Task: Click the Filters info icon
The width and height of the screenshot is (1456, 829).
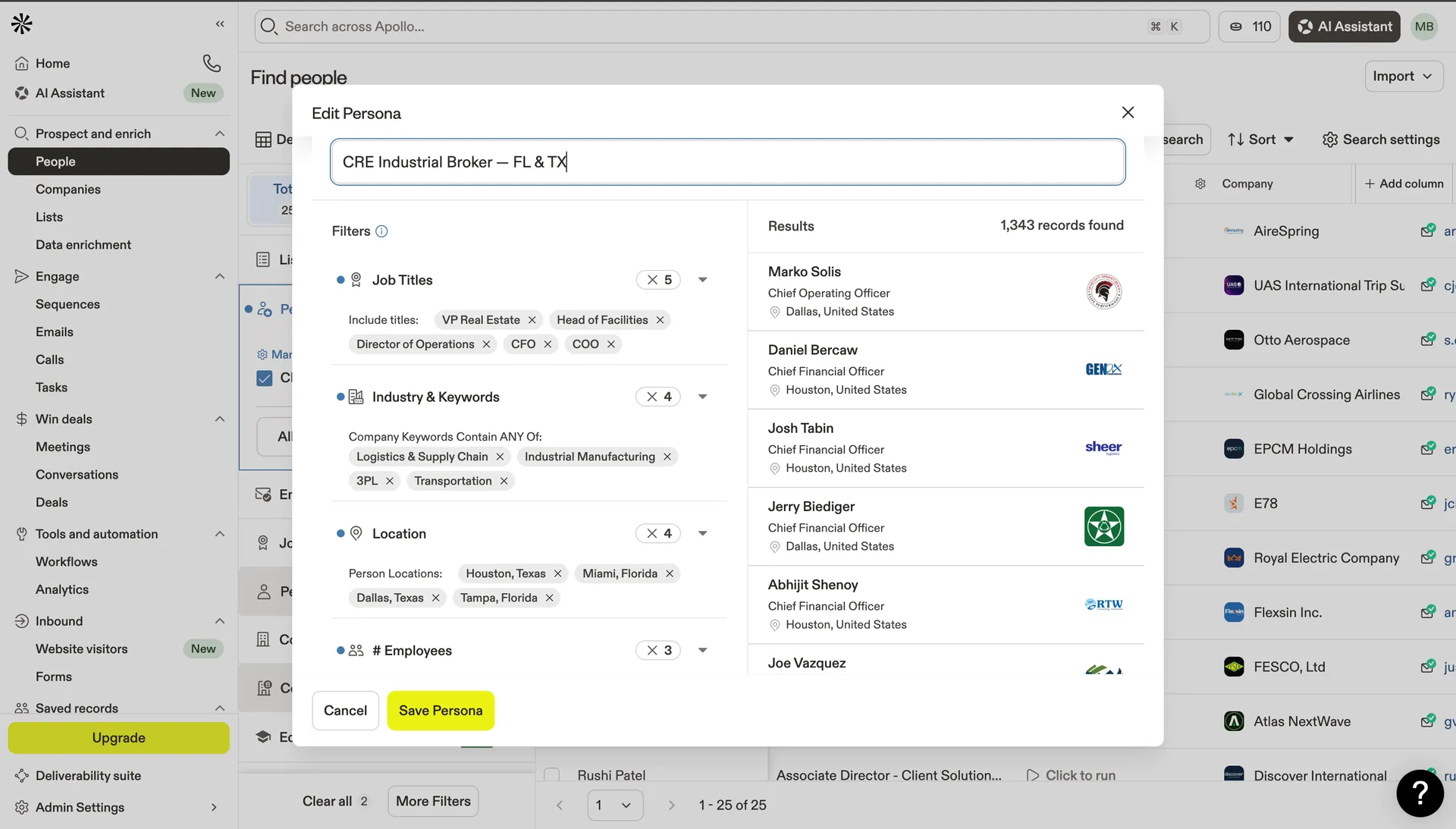Action: coord(381,231)
